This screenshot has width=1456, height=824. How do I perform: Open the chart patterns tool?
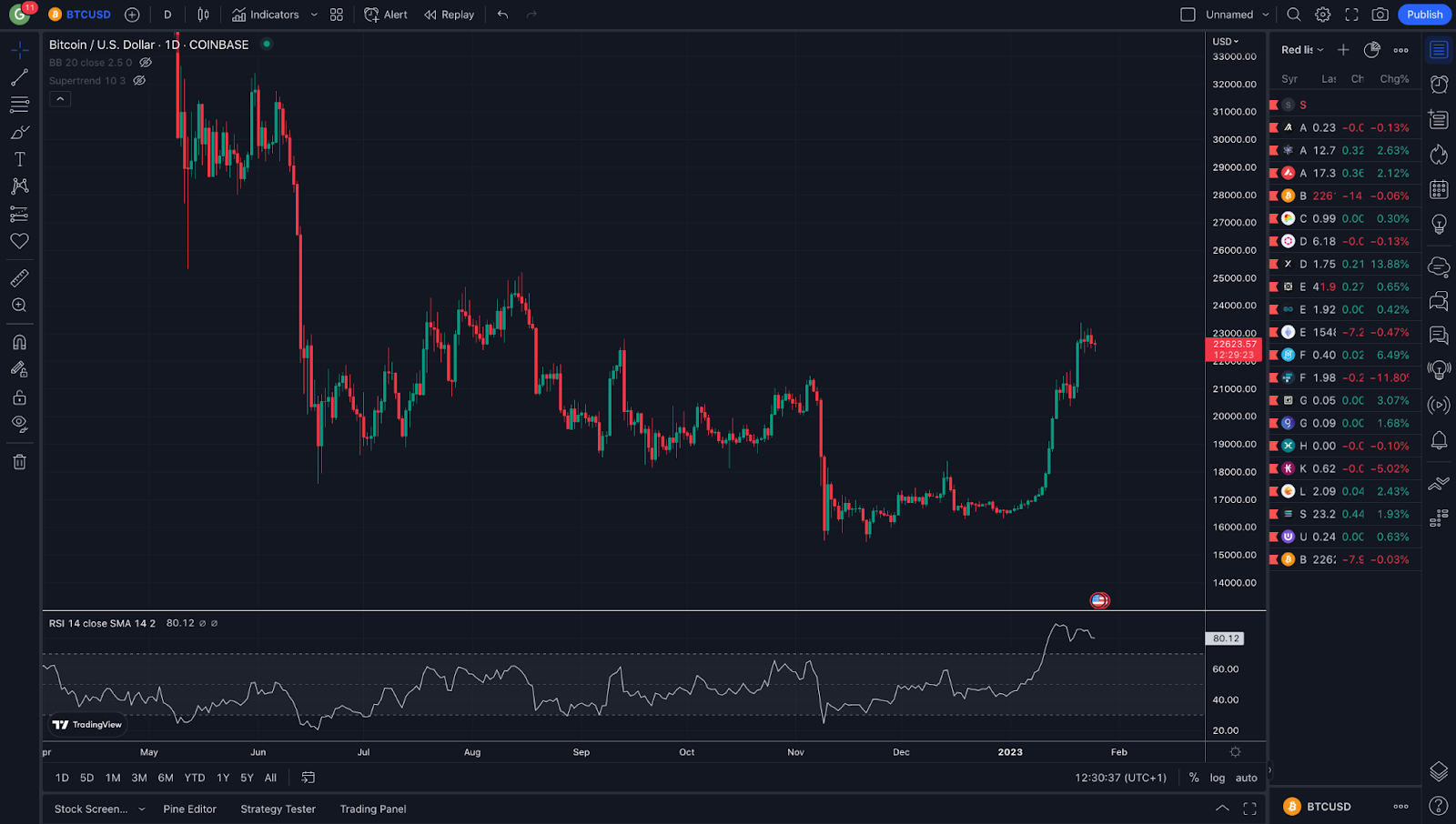[x=19, y=186]
